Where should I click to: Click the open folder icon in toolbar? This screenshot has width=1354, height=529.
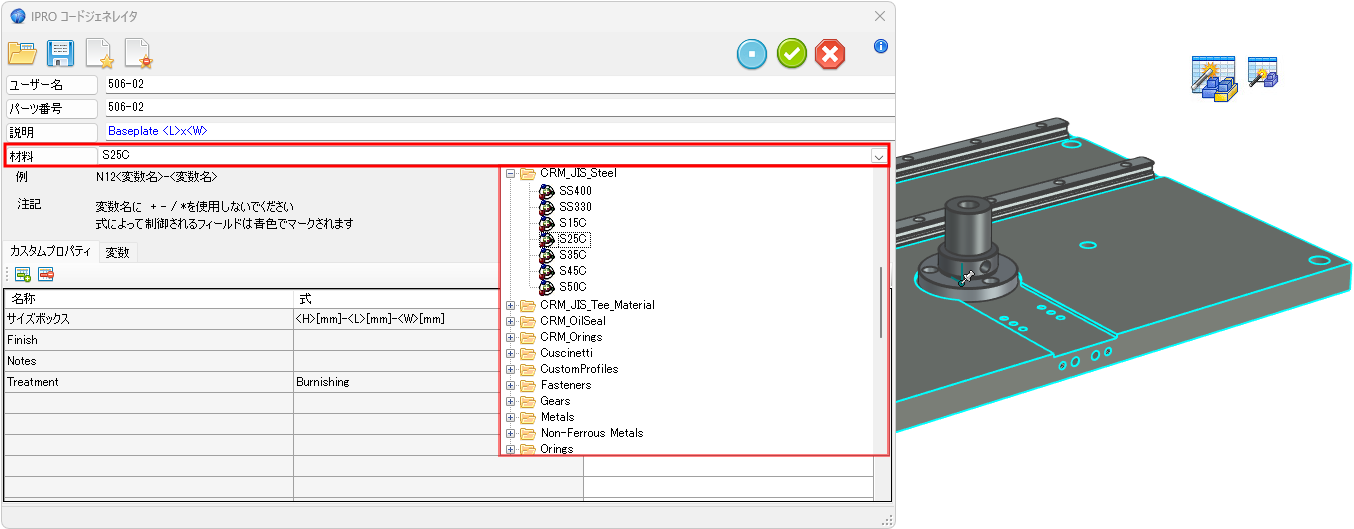coord(22,53)
